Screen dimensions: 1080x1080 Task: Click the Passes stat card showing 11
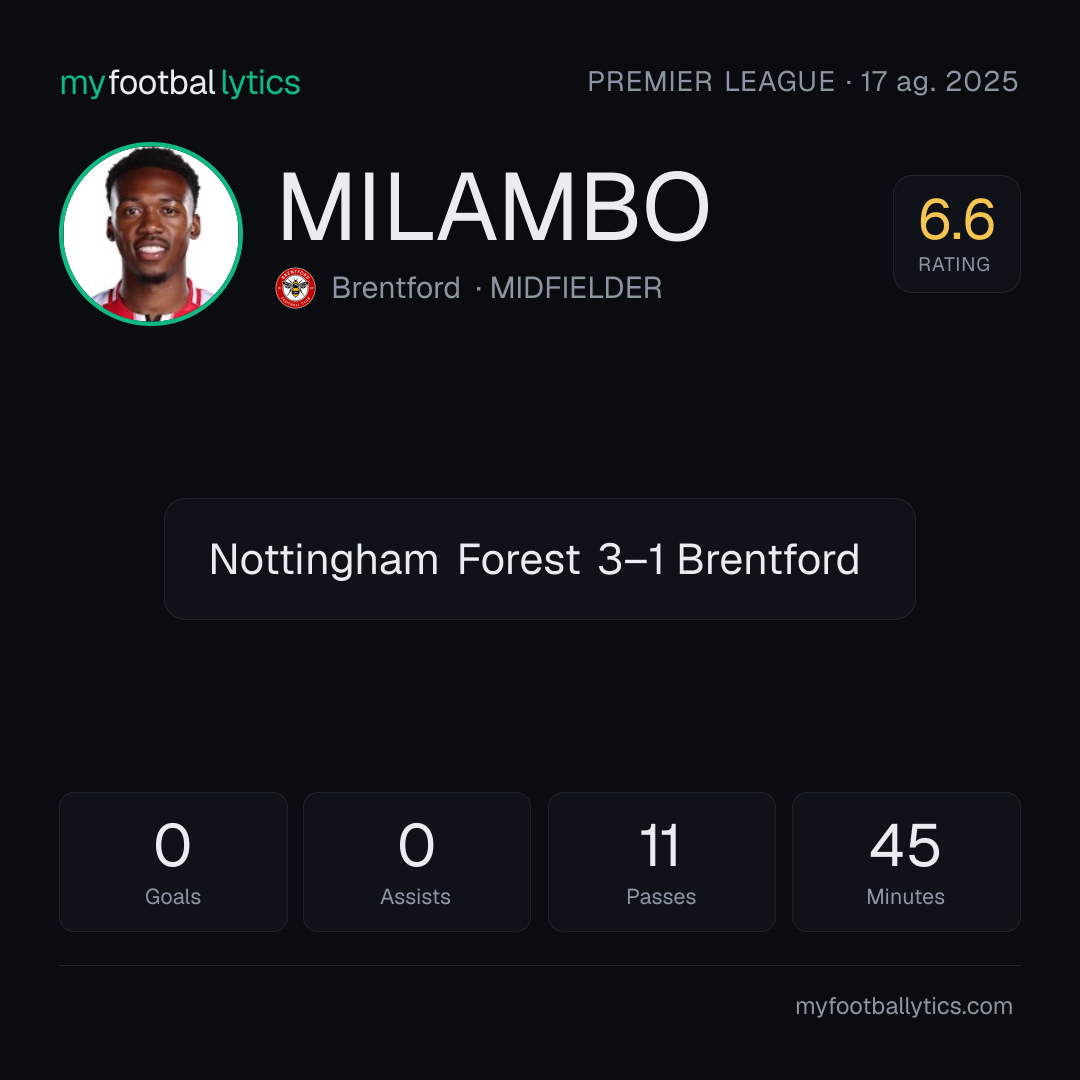(661, 862)
